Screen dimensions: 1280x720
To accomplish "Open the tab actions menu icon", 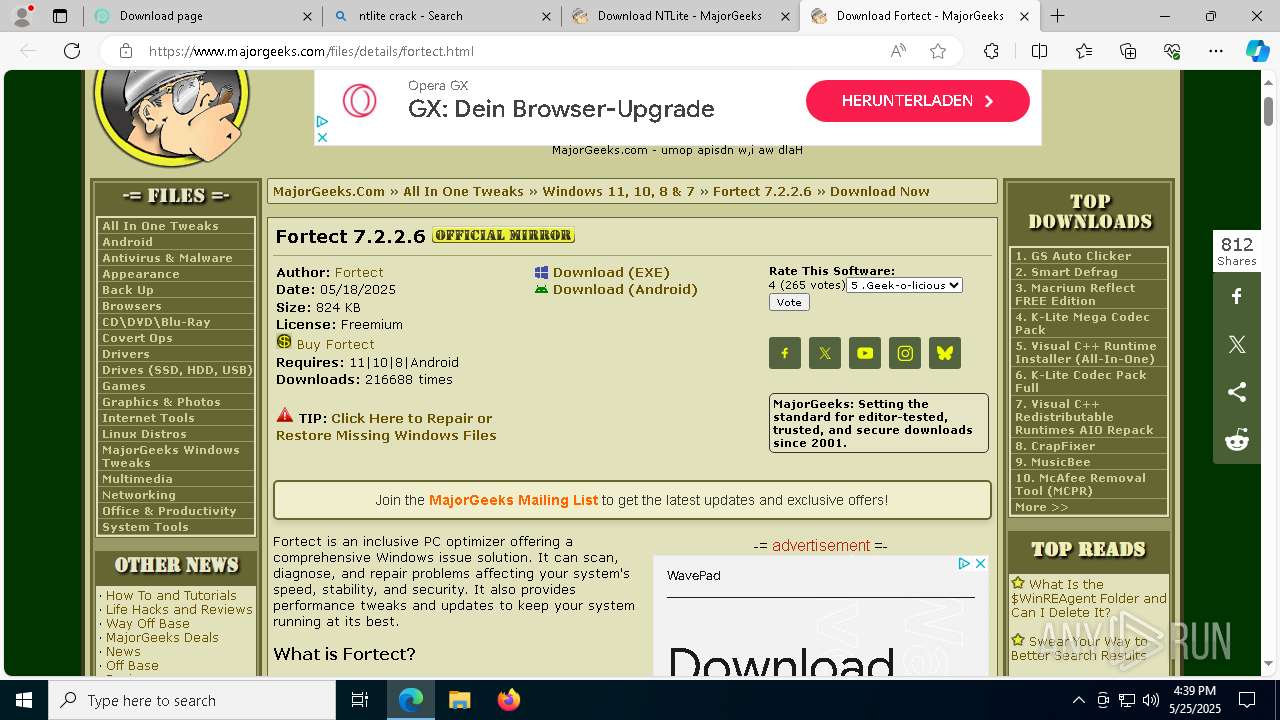I will point(60,16).
